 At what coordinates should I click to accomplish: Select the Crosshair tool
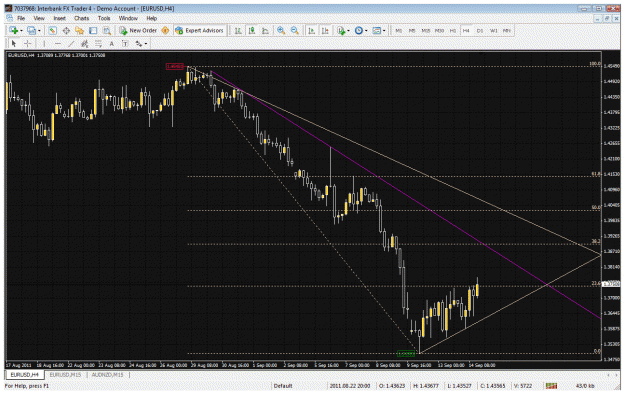click(27, 43)
